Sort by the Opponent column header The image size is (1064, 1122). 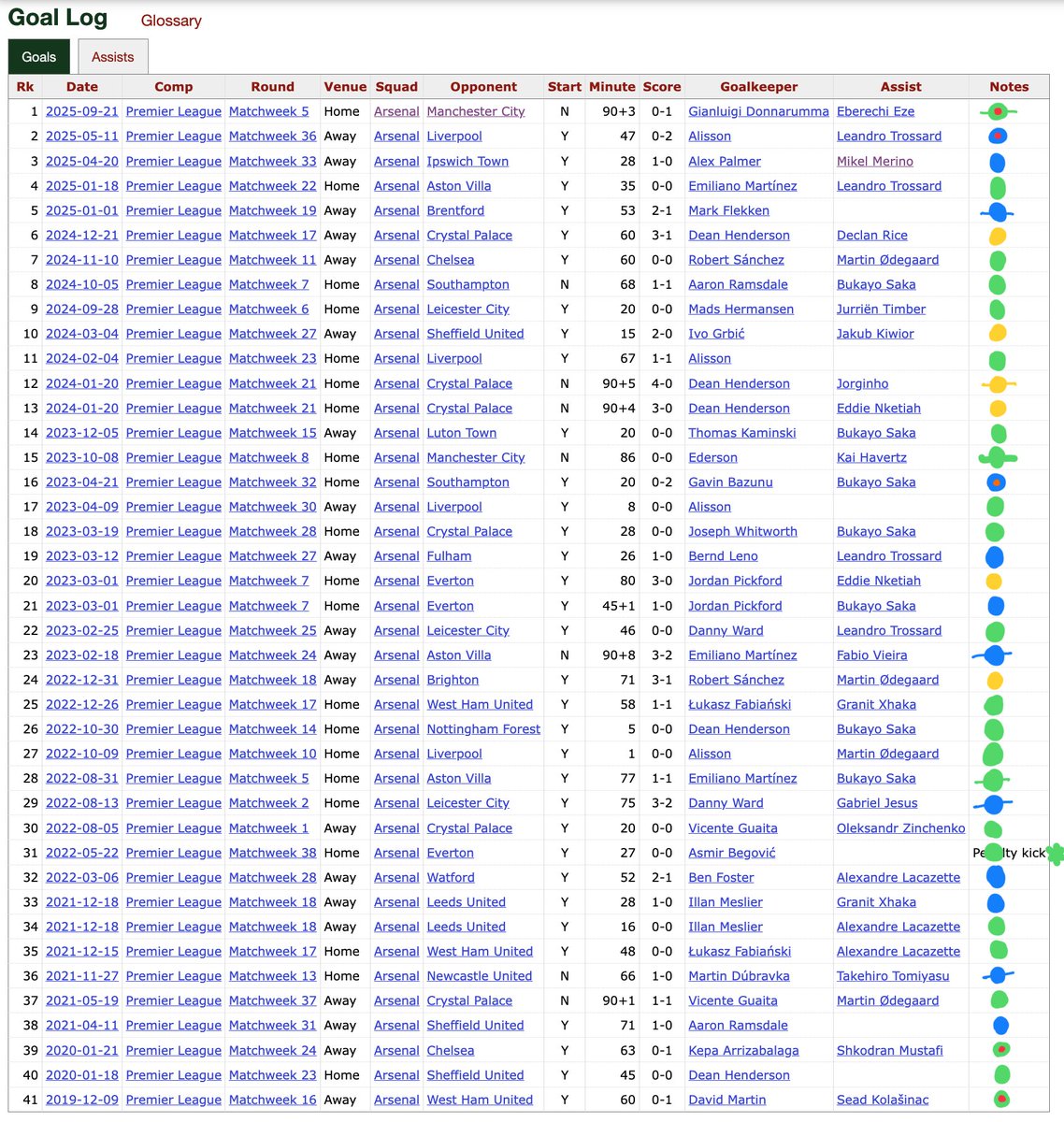(483, 87)
